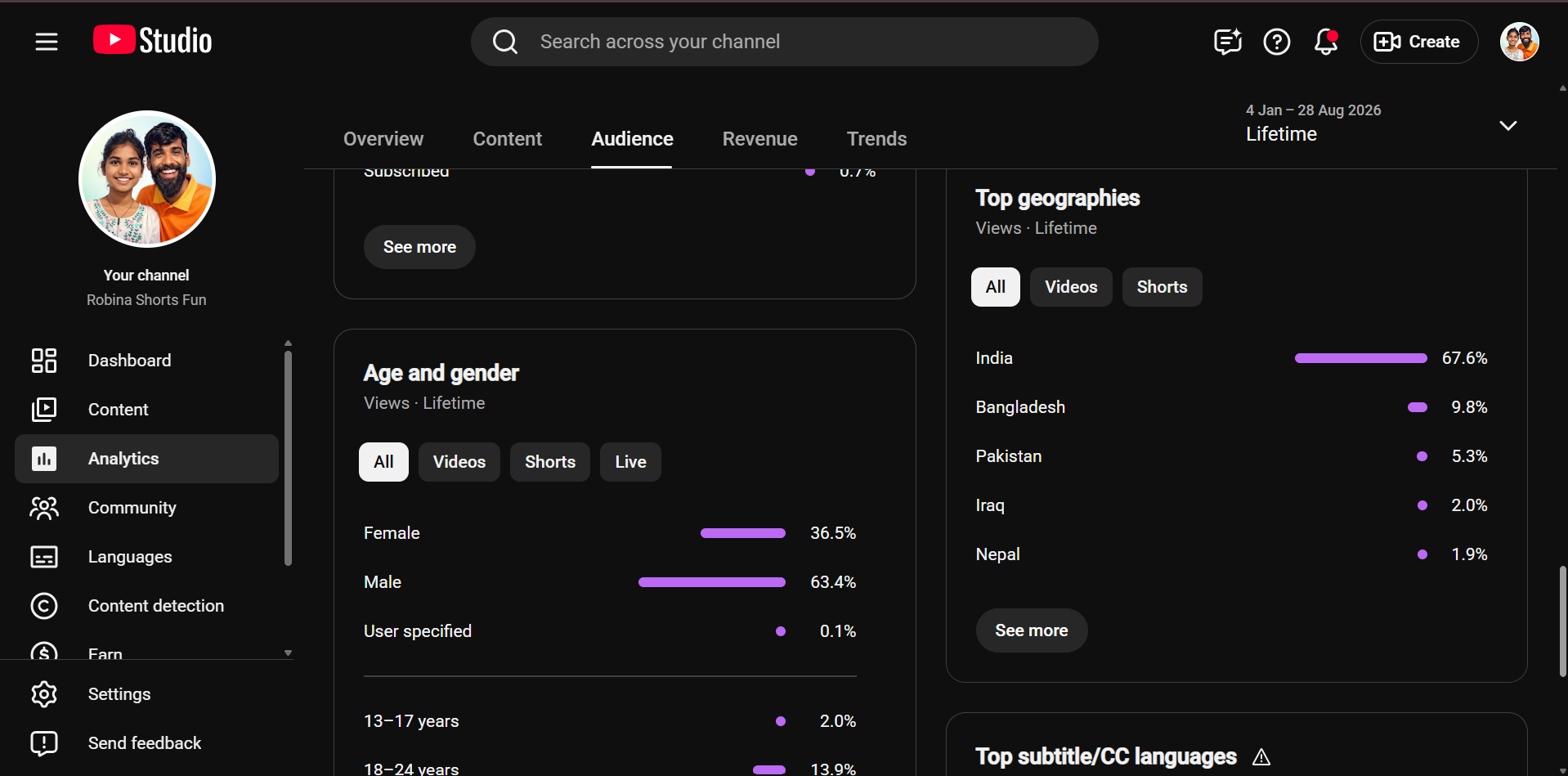
Task: Select the All filter in Top geographies
Action: point(996,287)
